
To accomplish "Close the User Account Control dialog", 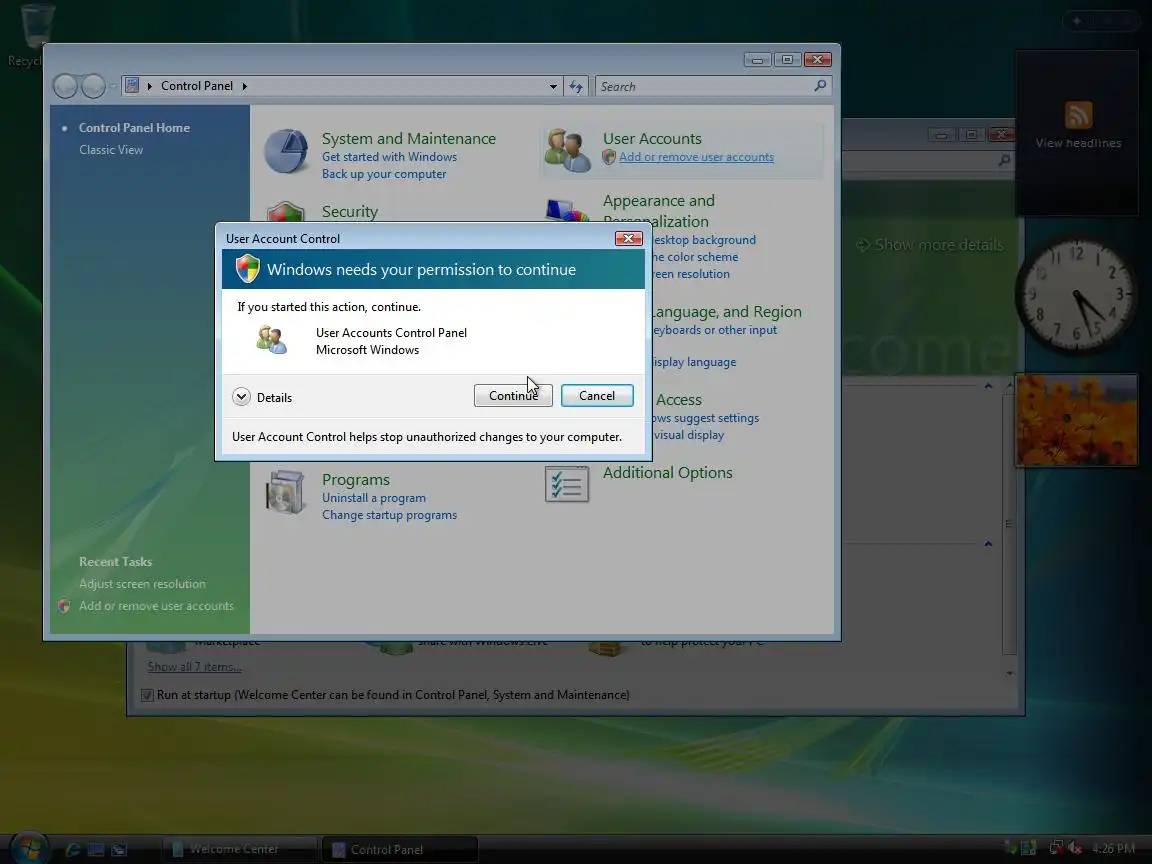I will tap(628, 238).
